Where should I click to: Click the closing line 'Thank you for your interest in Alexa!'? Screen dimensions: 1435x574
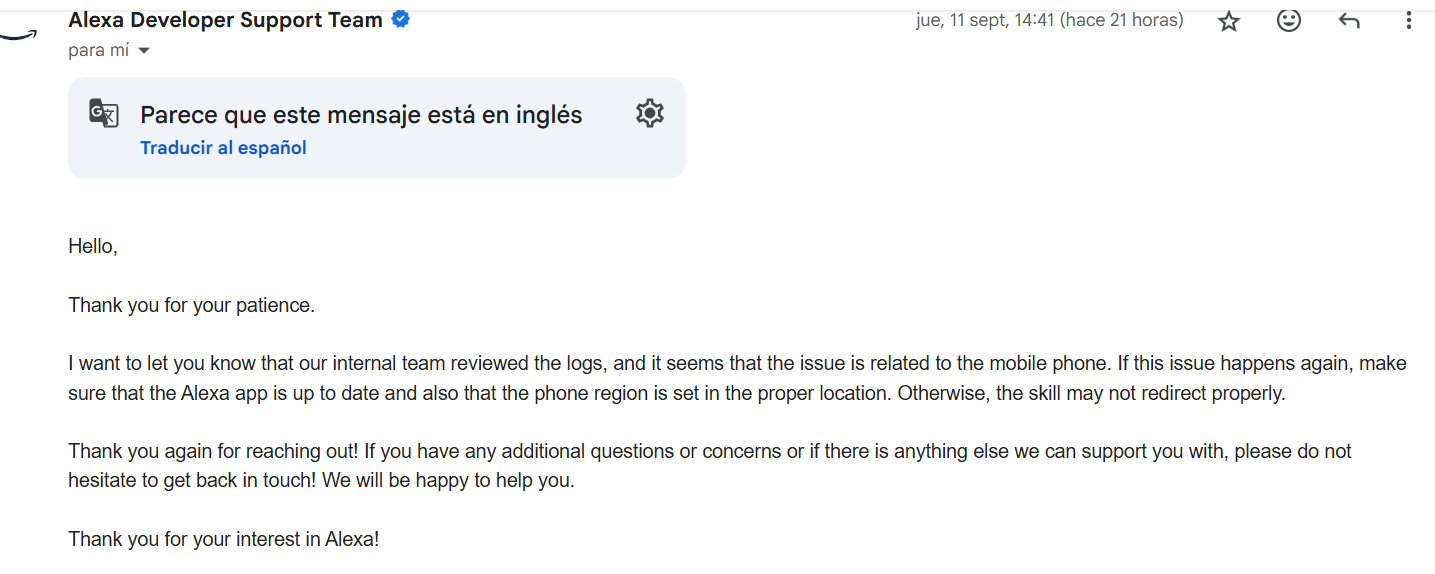223,539
